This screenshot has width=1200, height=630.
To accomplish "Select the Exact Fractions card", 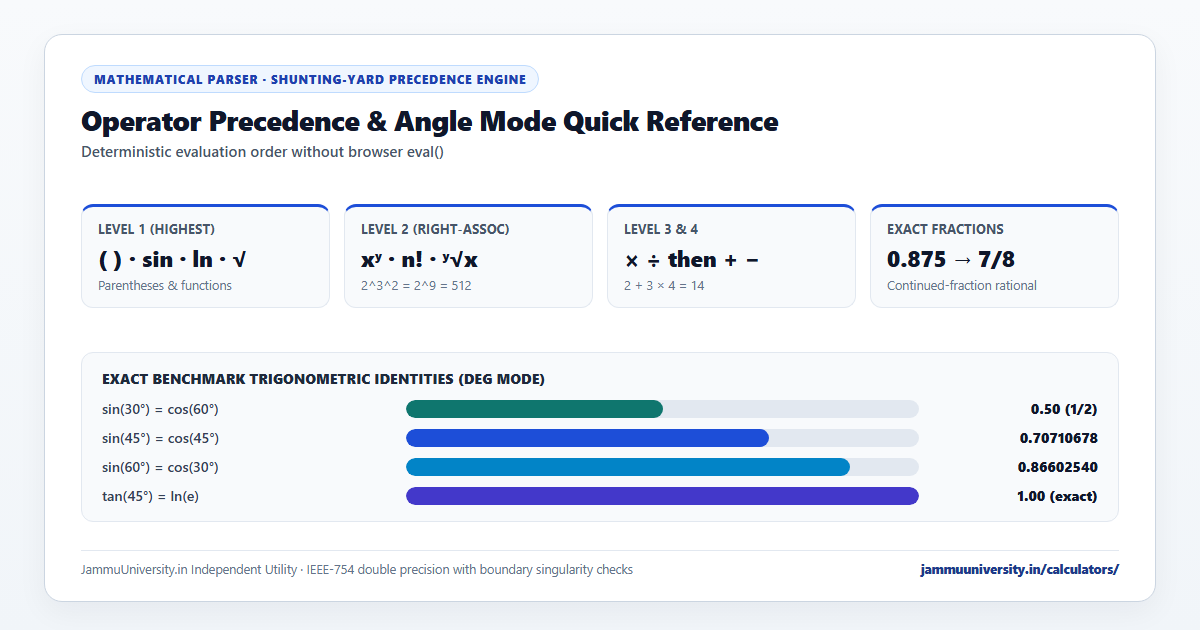I will tap(994, 256).
